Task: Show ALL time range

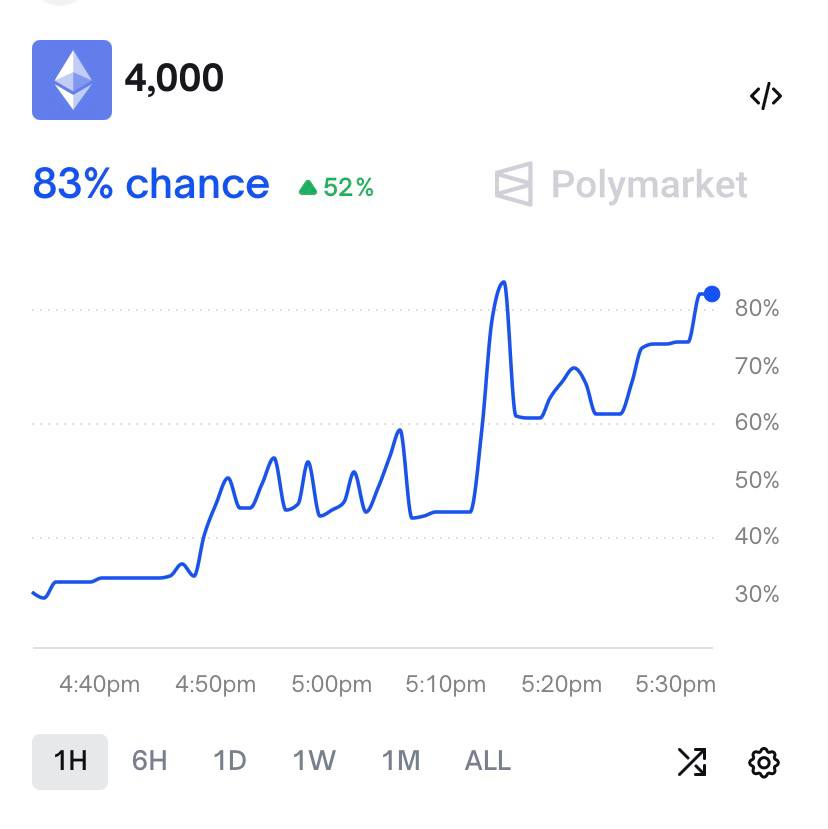Action: (487, 761)
